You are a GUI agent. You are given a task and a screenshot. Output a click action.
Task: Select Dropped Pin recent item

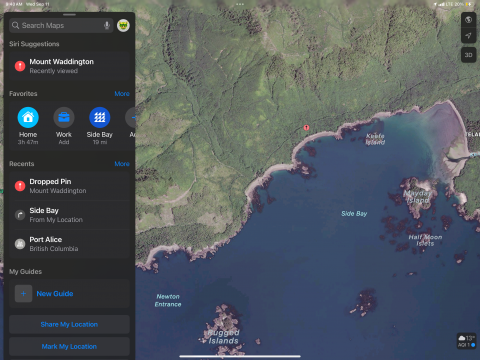point(69,186)
